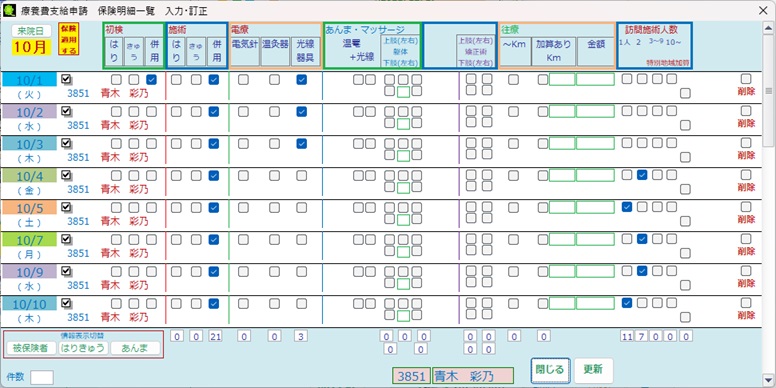
Task: Uncheck 光線器具 for the 10/3 row
Action: coord(301,144)
